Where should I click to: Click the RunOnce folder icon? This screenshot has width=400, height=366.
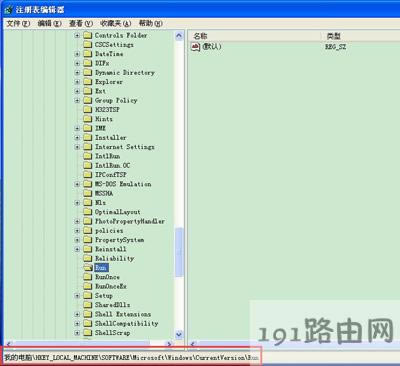(88, 277)
